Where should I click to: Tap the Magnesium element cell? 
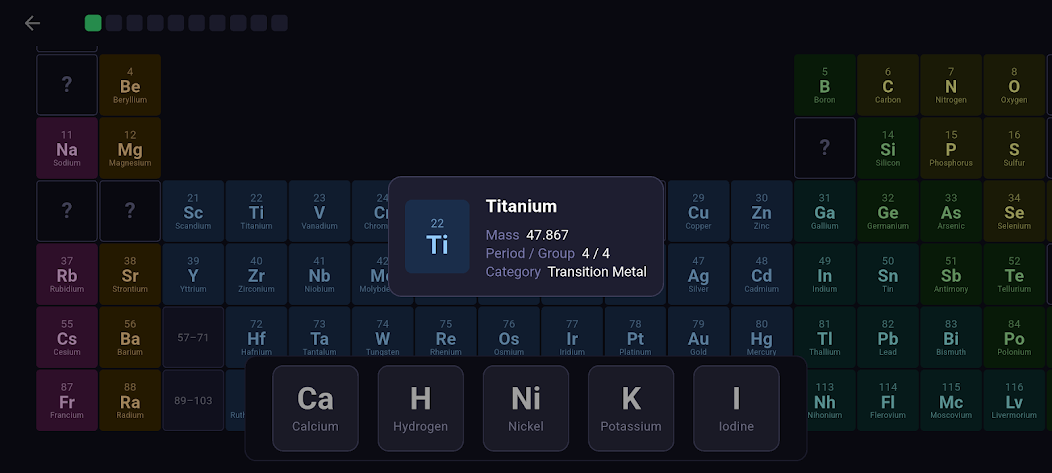130,148
